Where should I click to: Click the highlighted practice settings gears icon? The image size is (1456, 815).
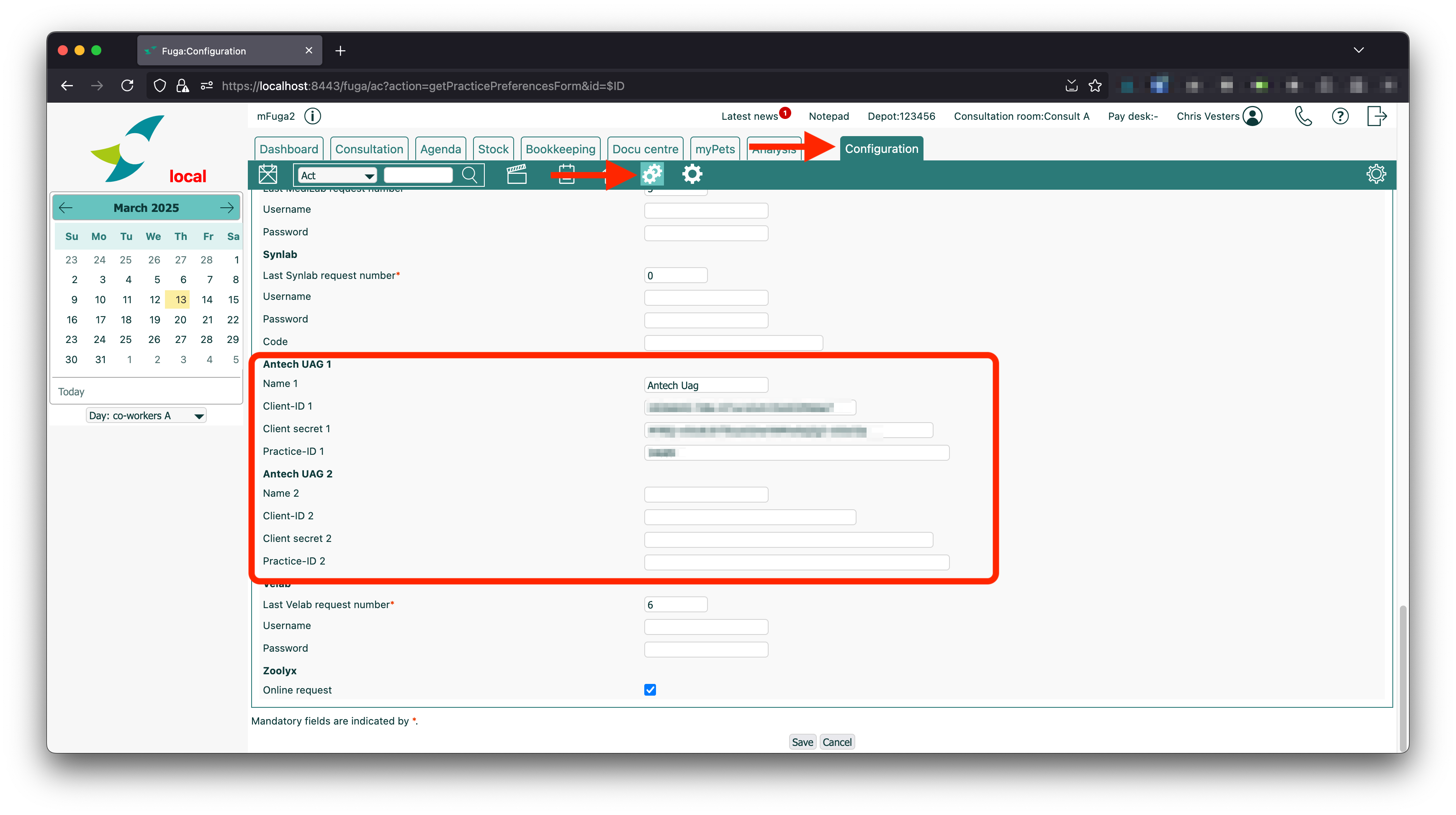coord(652,174)
